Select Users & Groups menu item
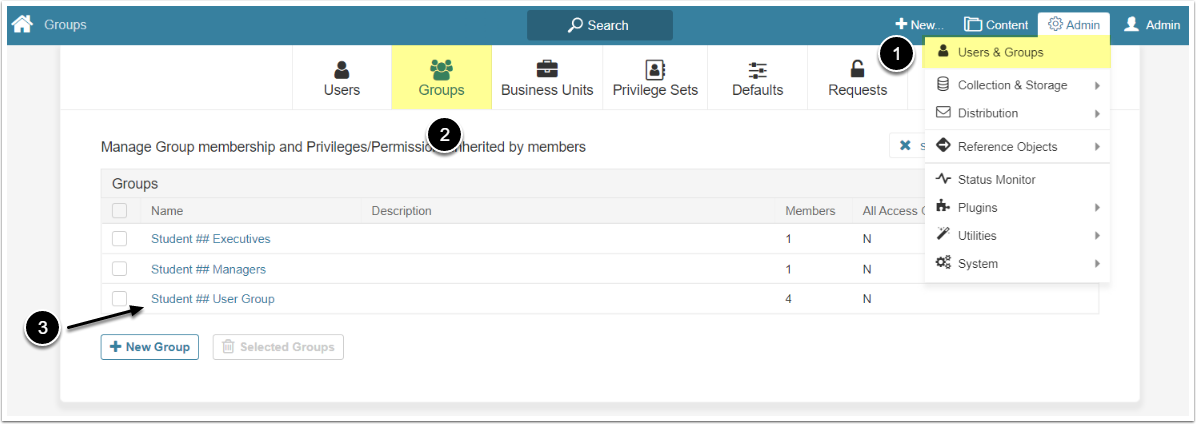 1000,52
